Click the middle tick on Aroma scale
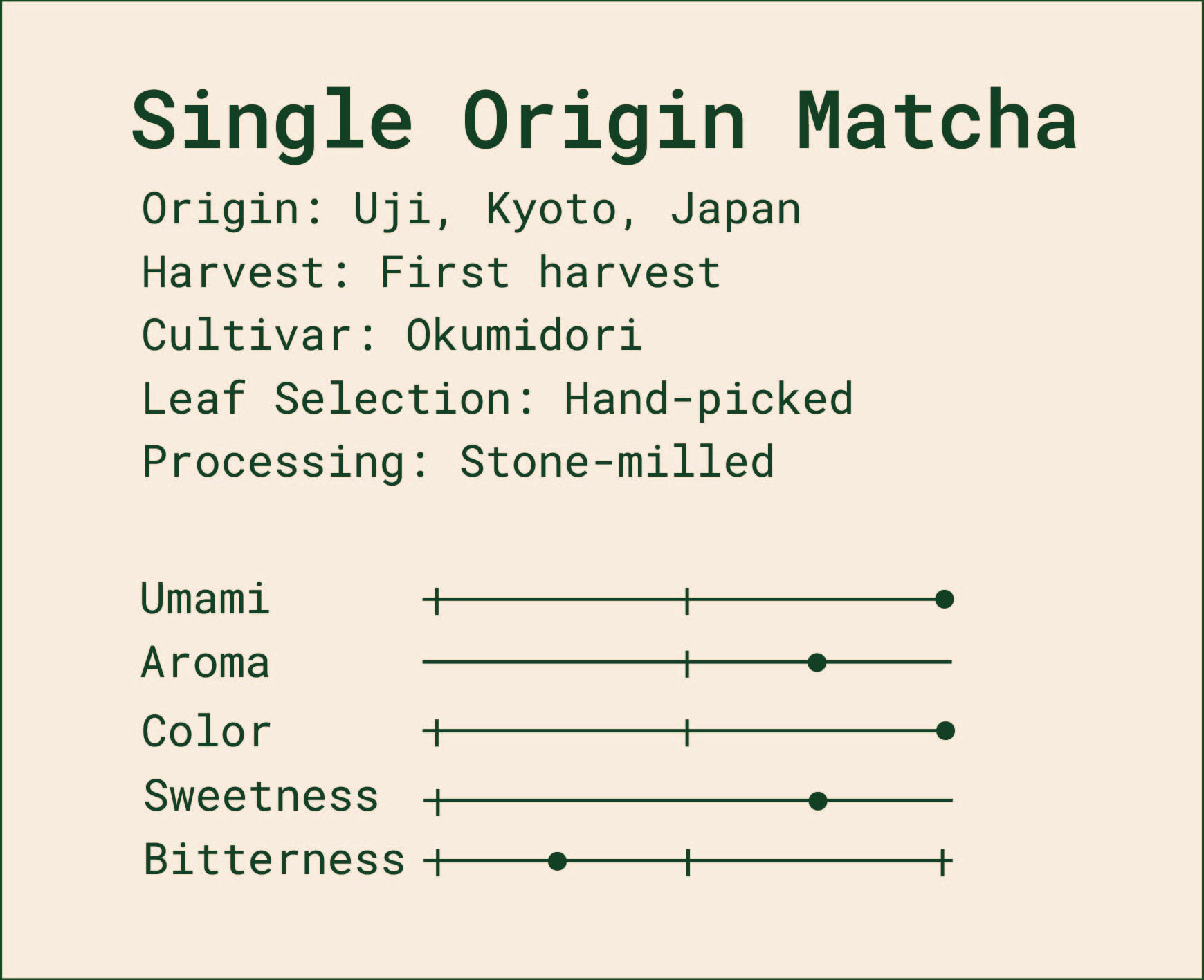Screen dimensions: 1204x980 click(x=686, y=663)
